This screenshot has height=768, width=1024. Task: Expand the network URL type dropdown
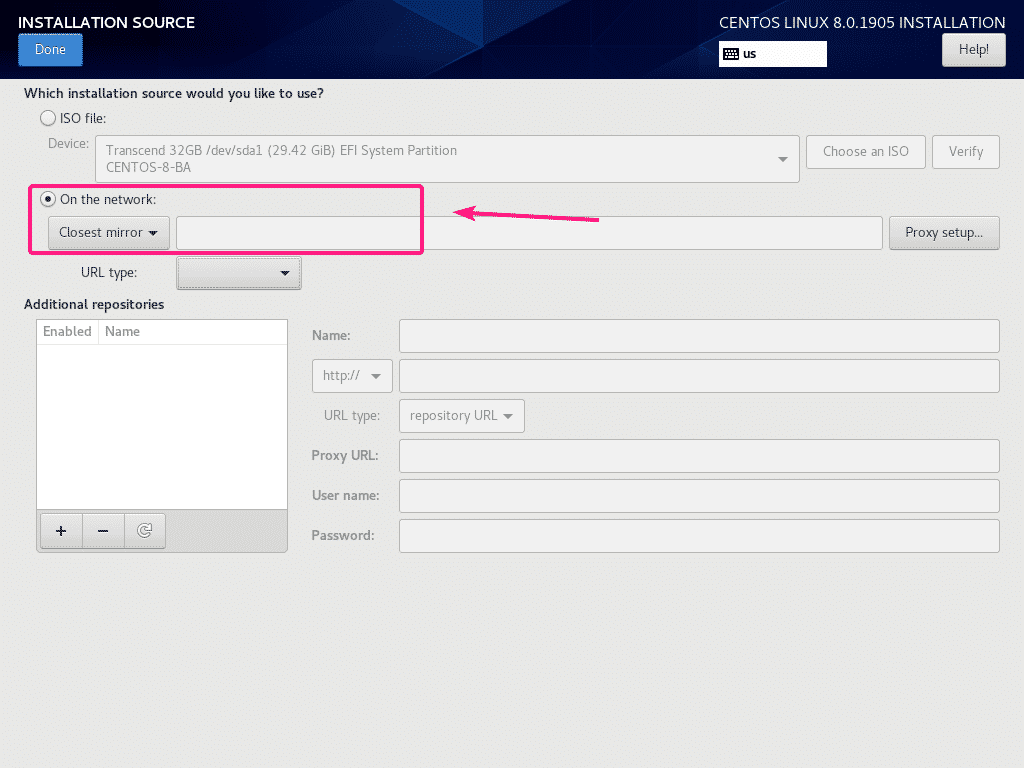click(x=238, y=272)
